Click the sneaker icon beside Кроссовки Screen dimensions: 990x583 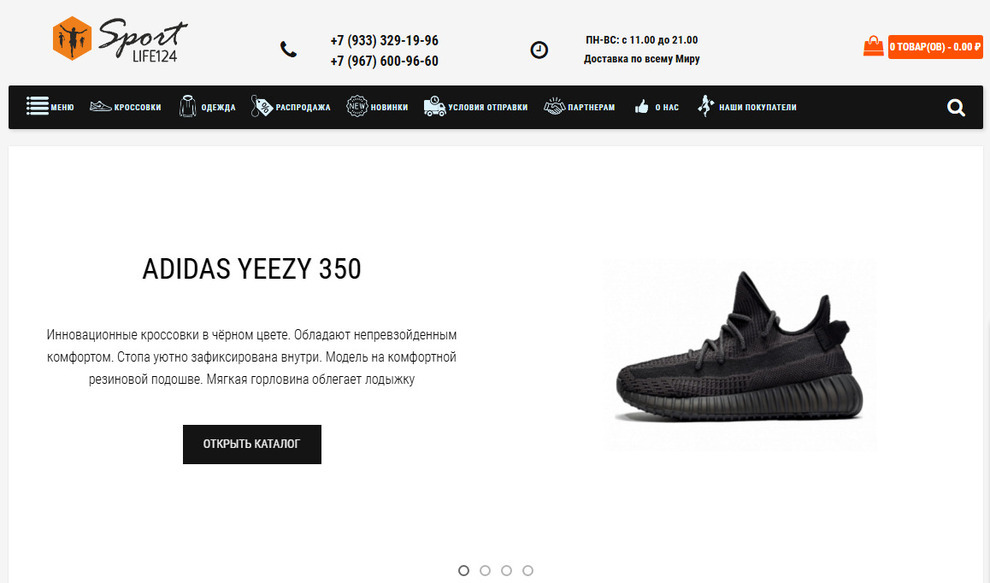(100, 106)
